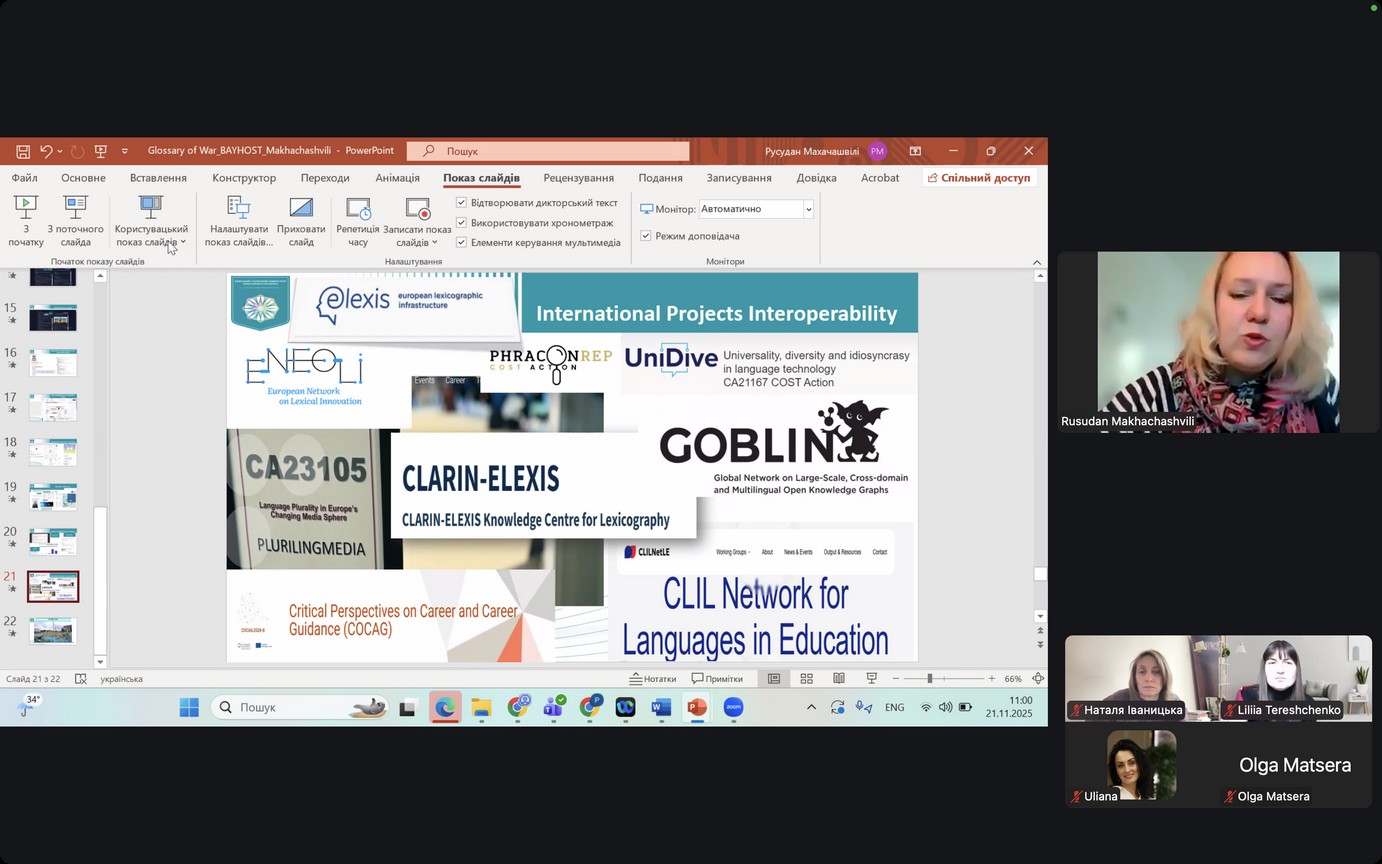Open Set Up Slide Show settings

pyautogui.click(x=238, y=220)
